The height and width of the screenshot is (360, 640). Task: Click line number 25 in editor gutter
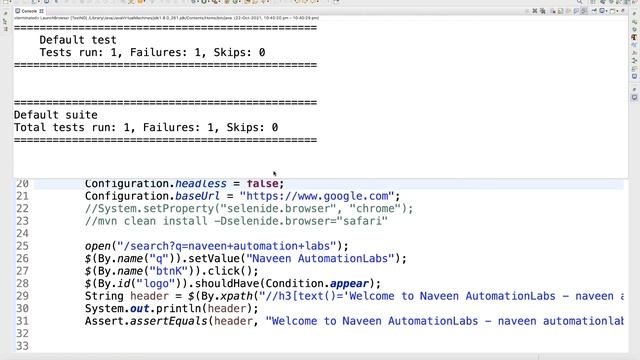(x=22, y=246)
